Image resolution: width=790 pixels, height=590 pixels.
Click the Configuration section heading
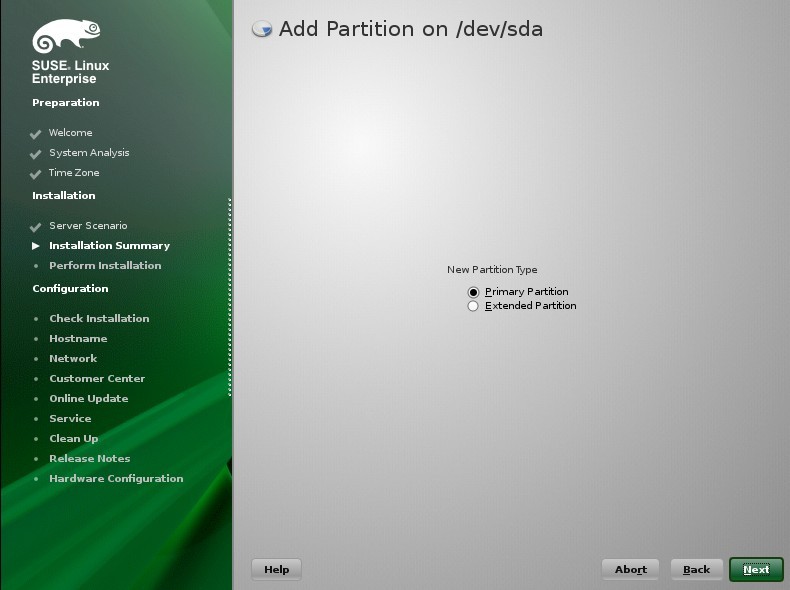pos(70,289)
